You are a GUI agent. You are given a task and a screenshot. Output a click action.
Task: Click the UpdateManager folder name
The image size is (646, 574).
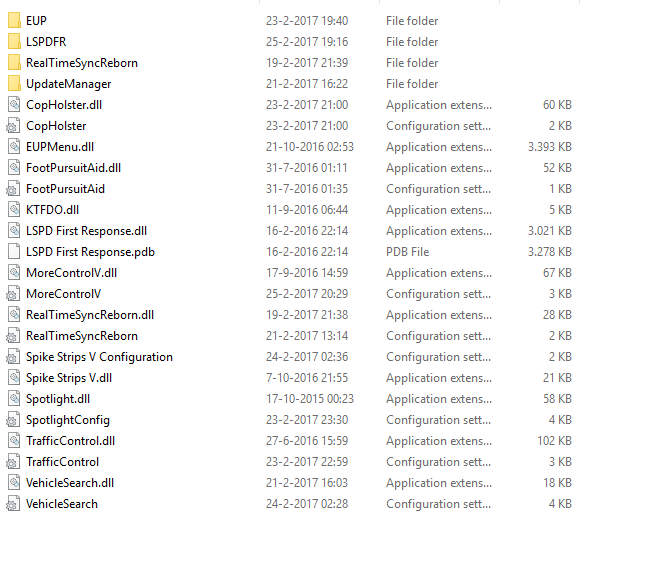click(69, 84)
